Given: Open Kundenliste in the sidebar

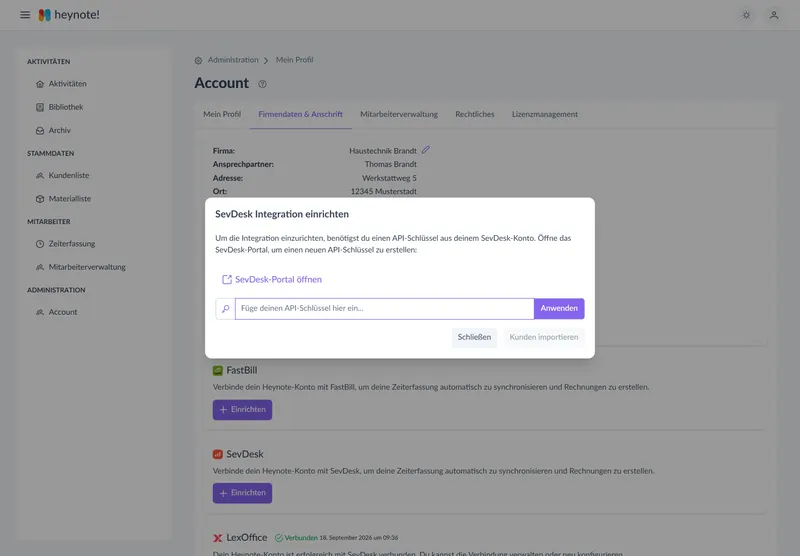Looking at the screenshot, I should pos(69,175).
